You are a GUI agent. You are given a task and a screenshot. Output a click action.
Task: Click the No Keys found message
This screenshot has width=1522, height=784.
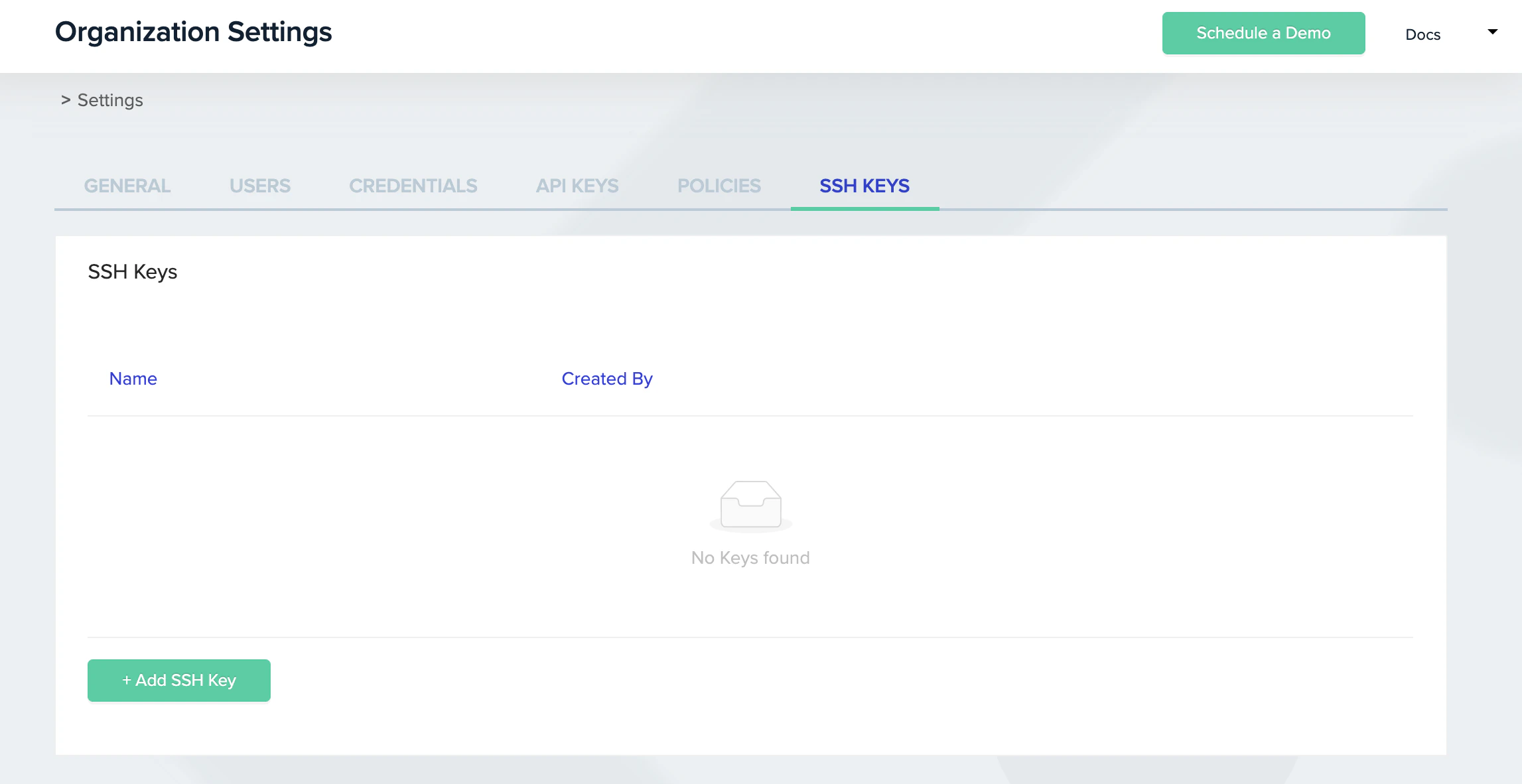751,558
